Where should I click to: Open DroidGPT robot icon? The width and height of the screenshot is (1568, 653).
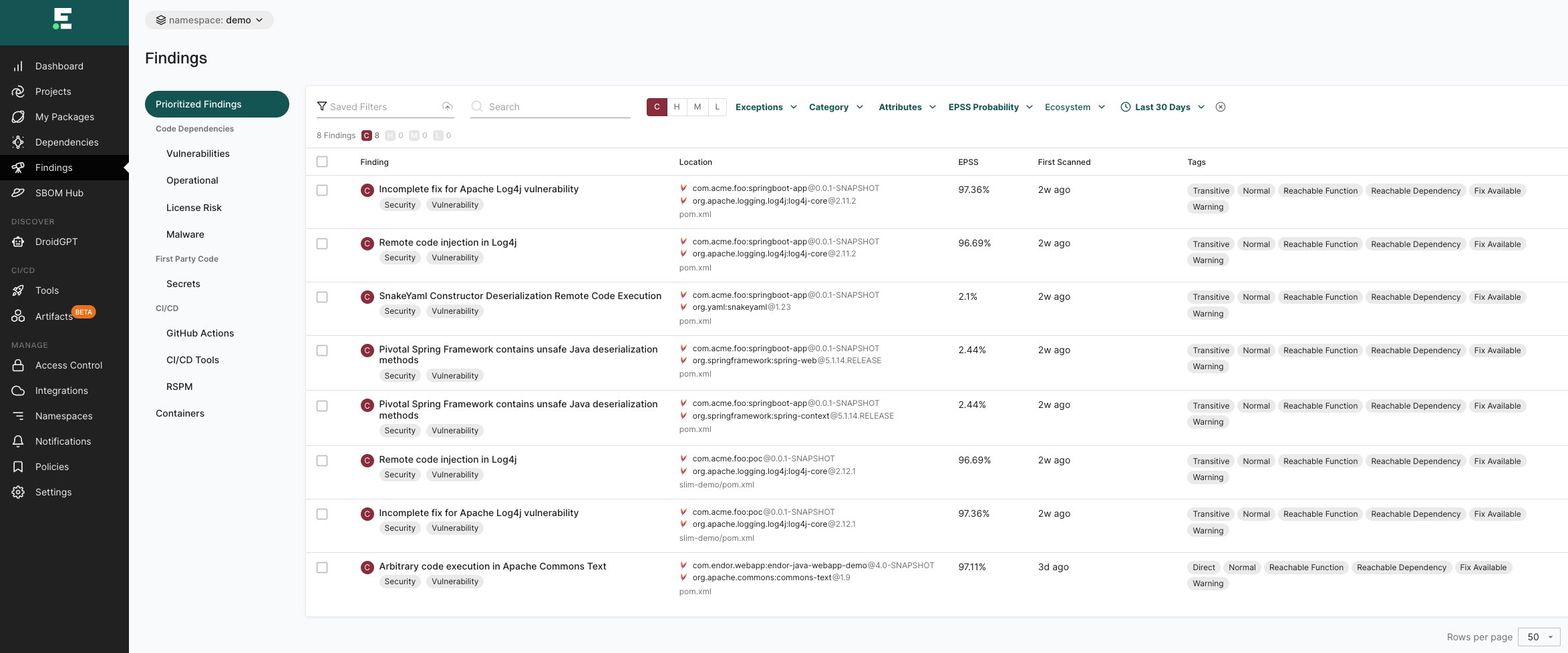click(x=18, y=242)
